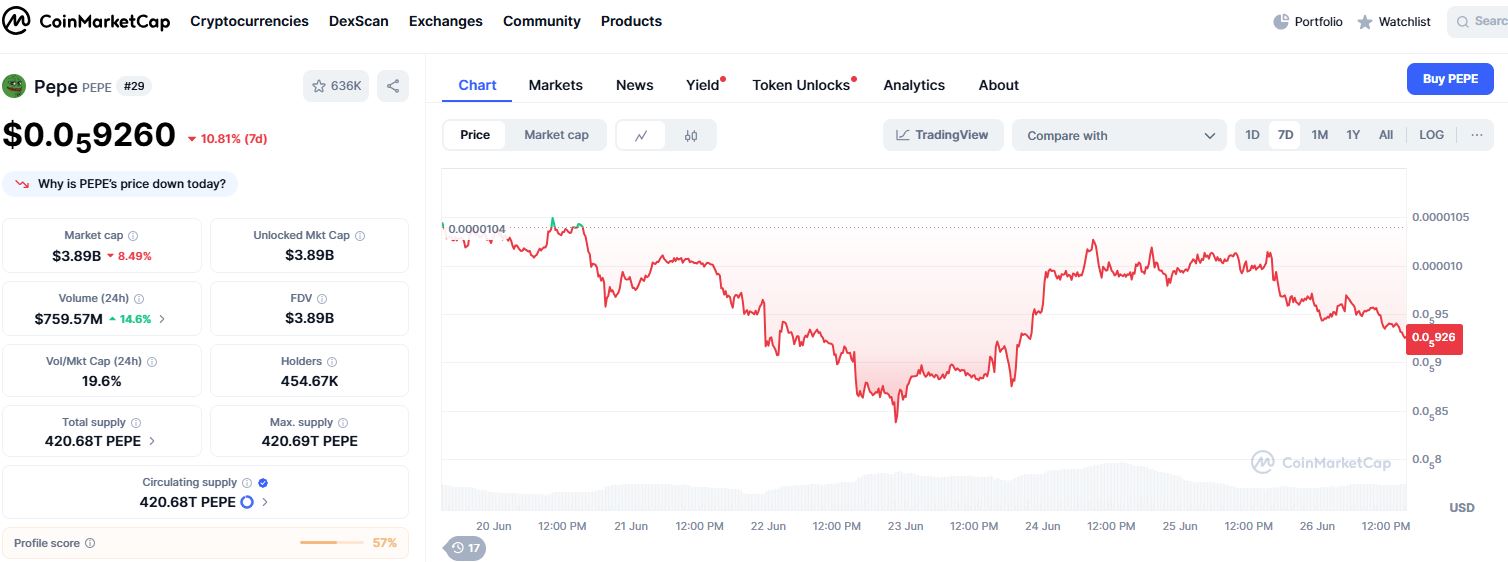The height and width of the screenshot is (562, 1508).
Task: Click the red downtrend arrow icon beside Why is PEPE's price
Action: click(x=22, y=184)
